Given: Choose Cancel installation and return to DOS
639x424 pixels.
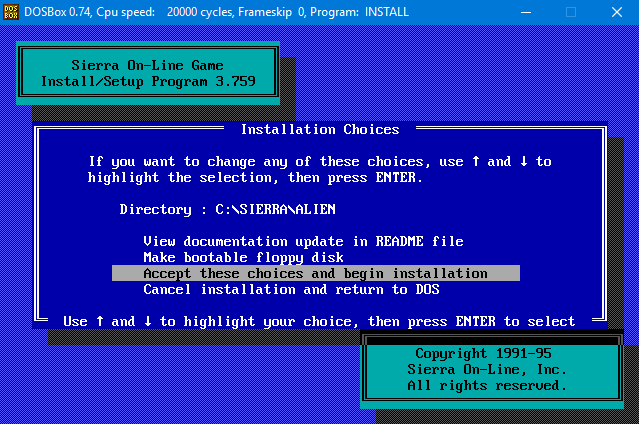Looking at the screenshot, I should [x=291, y=289].
